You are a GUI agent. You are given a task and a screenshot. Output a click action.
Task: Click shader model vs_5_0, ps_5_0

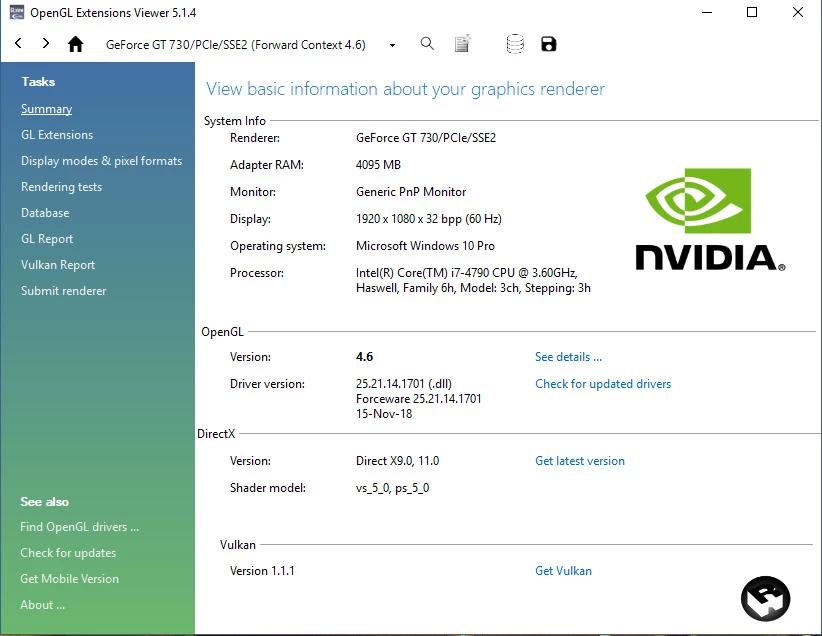point(392,488)
